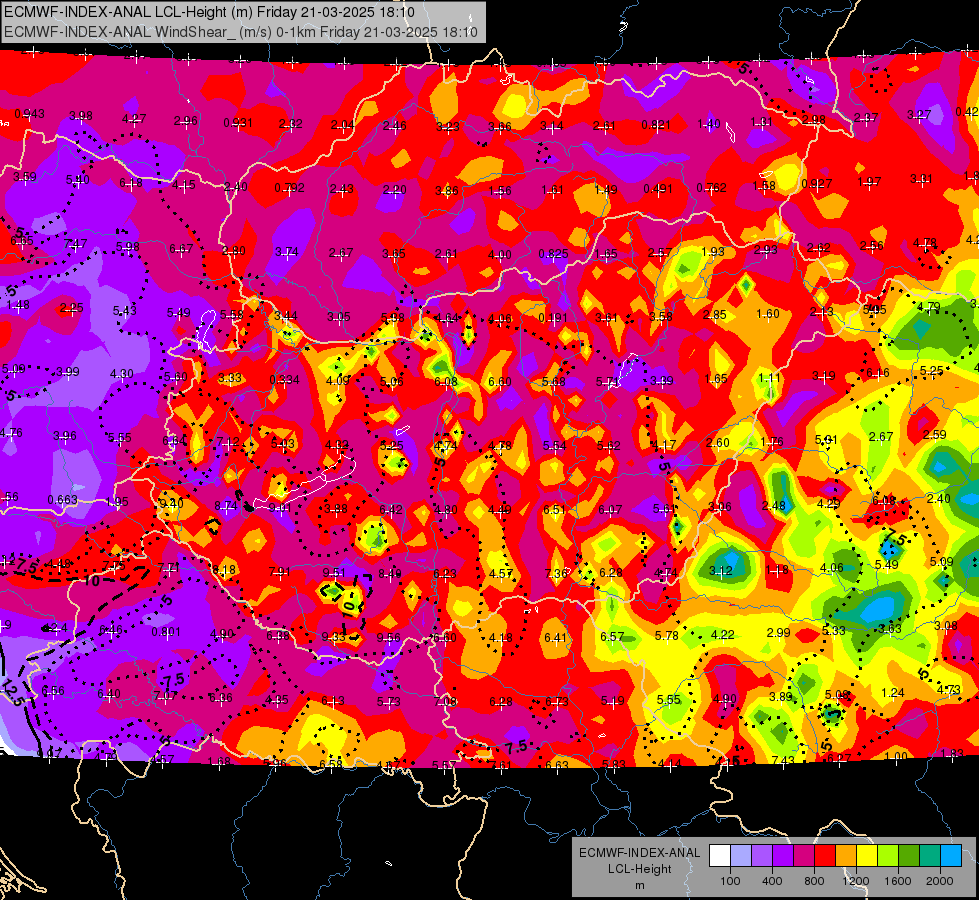This screenshot has height=900, width=979.
Task: Click the wind shear value 6.18
Action: (x=130, y=183)
